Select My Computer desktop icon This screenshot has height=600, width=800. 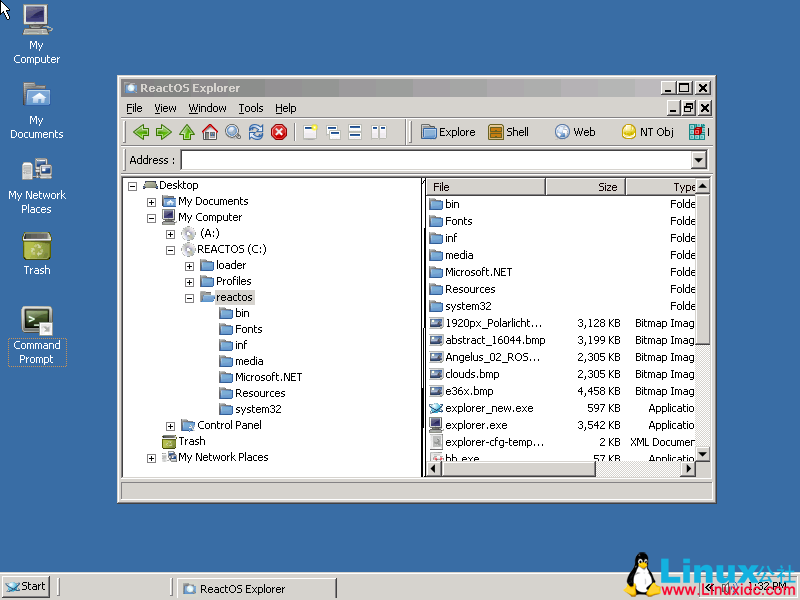pyautogui.click(x=36, y=35)
